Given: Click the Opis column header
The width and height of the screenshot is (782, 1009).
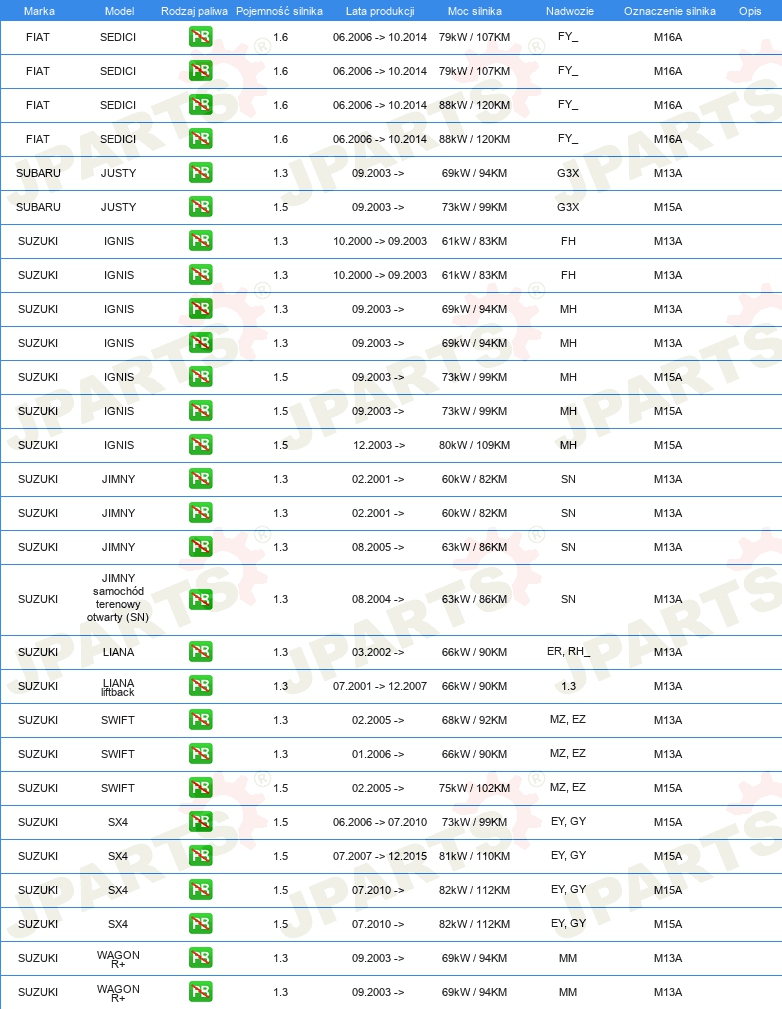Looking at the screenshot, I should pyautogui.click(x=750, y=11).
